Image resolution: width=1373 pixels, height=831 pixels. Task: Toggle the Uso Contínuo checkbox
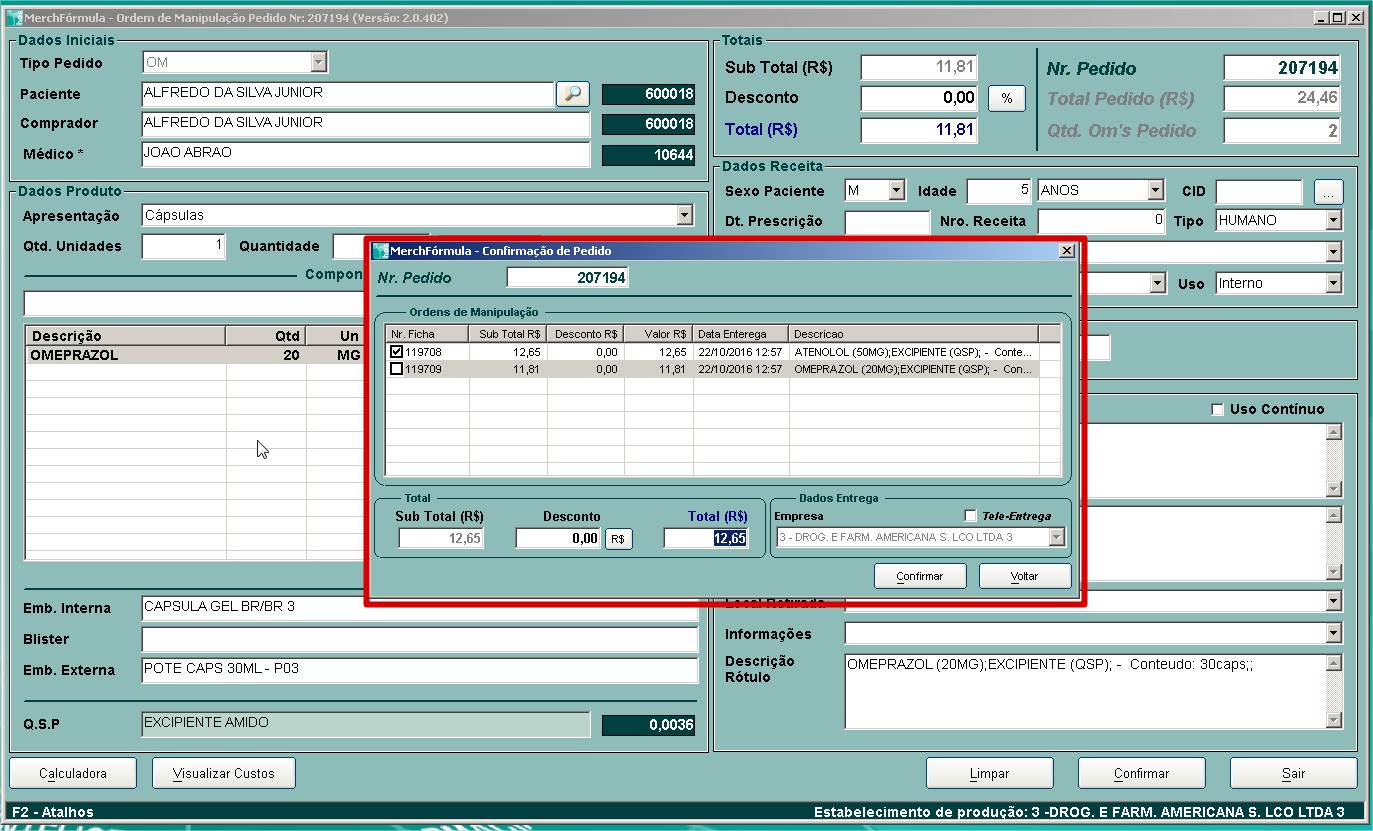[1217, 409]
